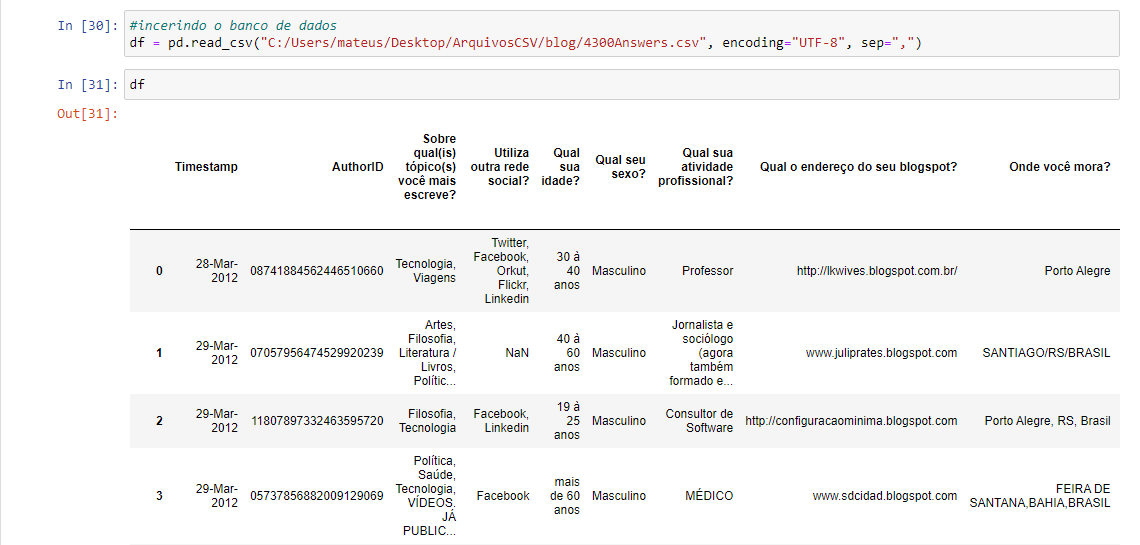Click the www.juliprates.blogspot.com cell
Screen dimensions: 1140x545
(x=881, y=353)
